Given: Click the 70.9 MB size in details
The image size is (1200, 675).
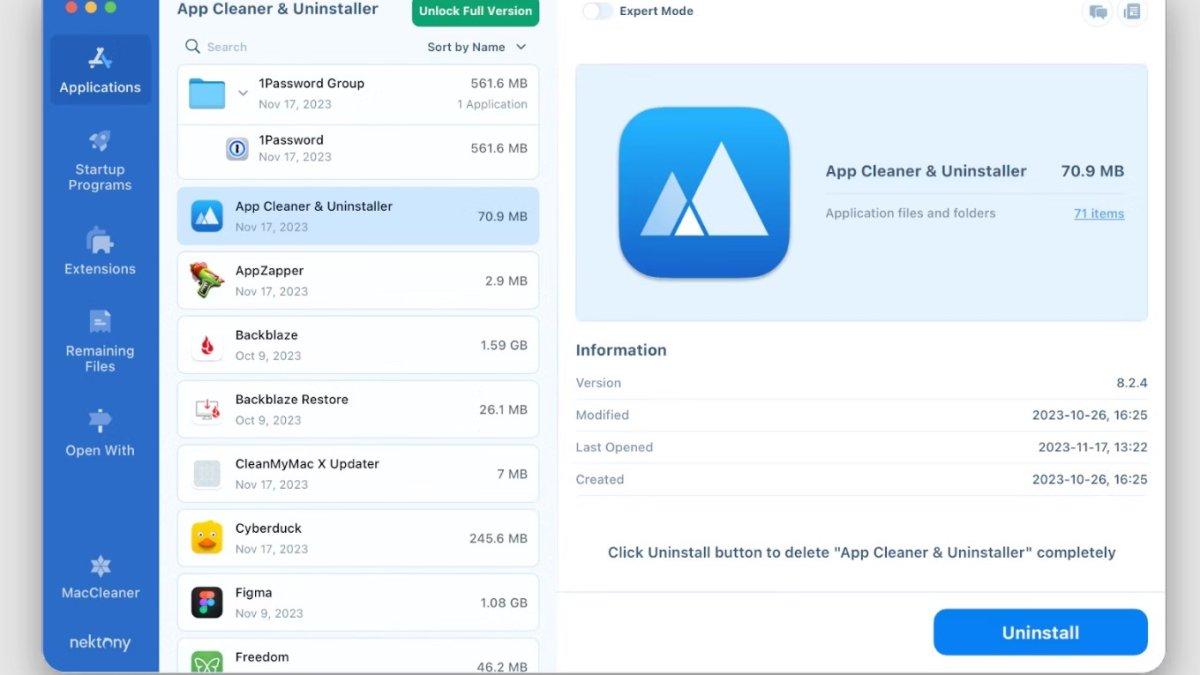Looking at the screenshot, I should pyautogui.click(x=1093, y=171).
